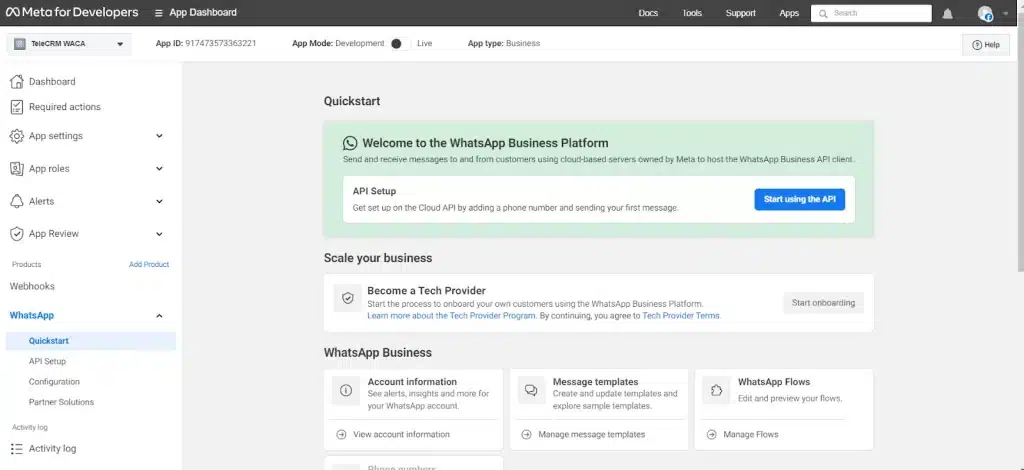Select API Setup in the WhatsApp submenu
1024x470 pixels.
[47, 361]
